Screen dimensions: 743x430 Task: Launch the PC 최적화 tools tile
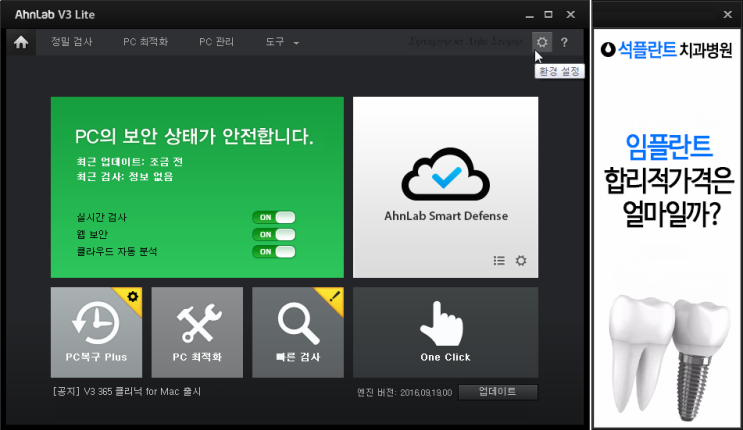tap(197, 332)
